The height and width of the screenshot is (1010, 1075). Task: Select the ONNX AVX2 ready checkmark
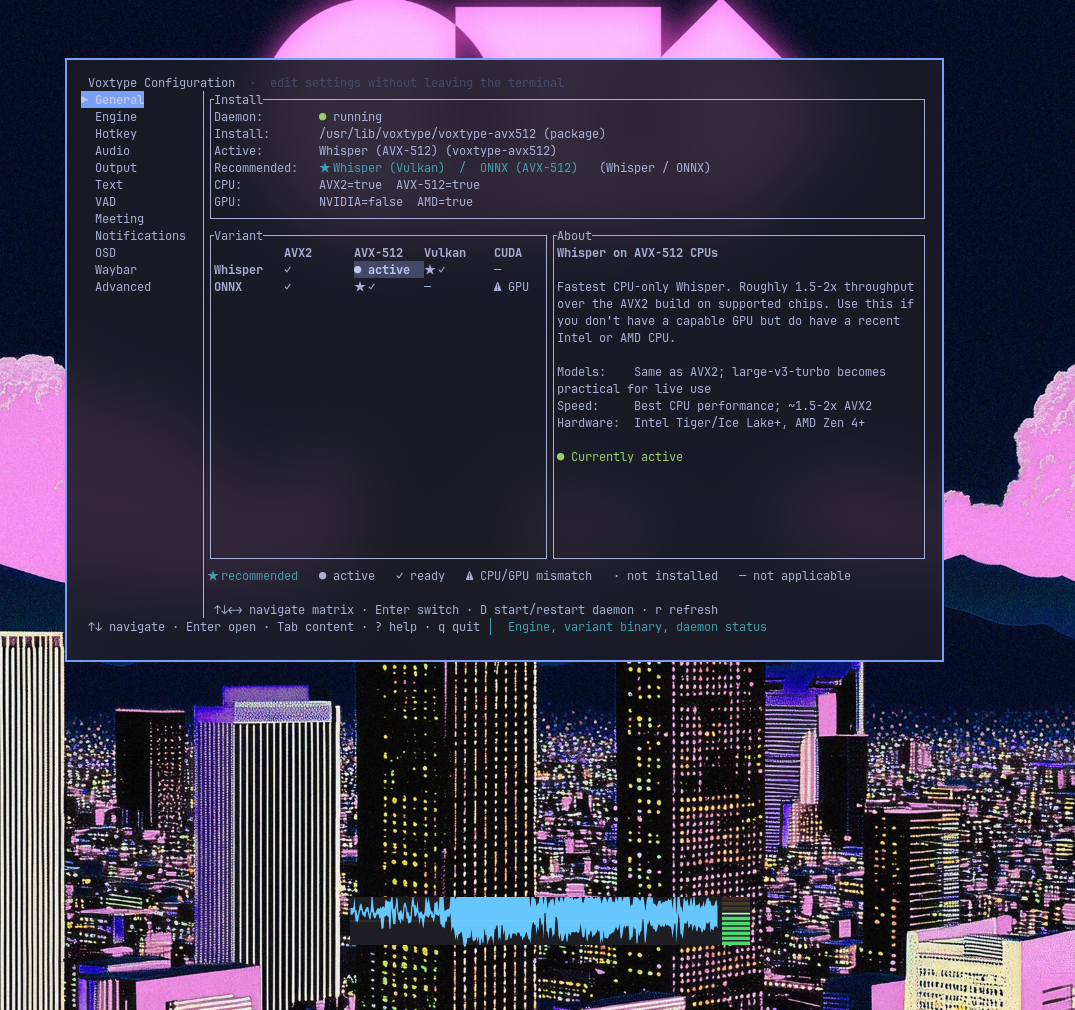click(288, 287)
